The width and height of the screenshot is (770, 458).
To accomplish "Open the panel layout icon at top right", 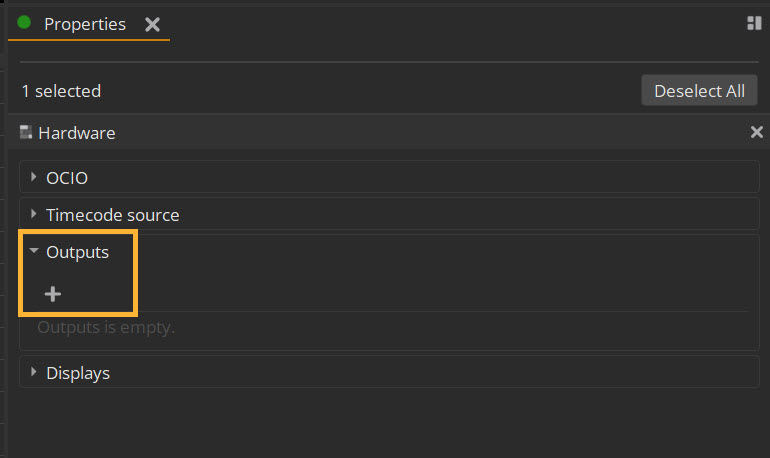I will [754, 23].
